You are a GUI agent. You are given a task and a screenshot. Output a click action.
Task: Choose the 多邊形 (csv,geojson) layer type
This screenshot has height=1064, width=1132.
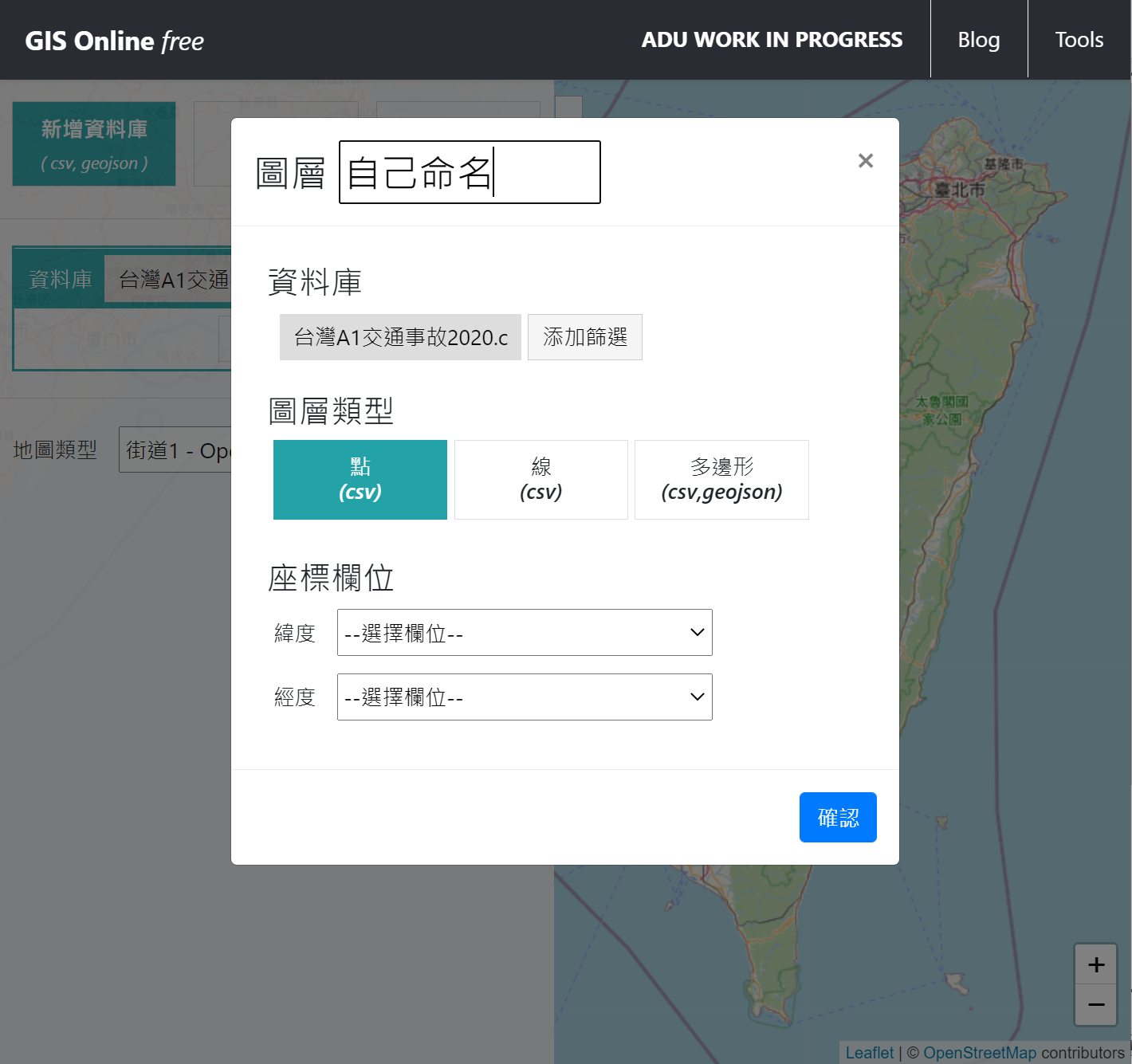721,480
